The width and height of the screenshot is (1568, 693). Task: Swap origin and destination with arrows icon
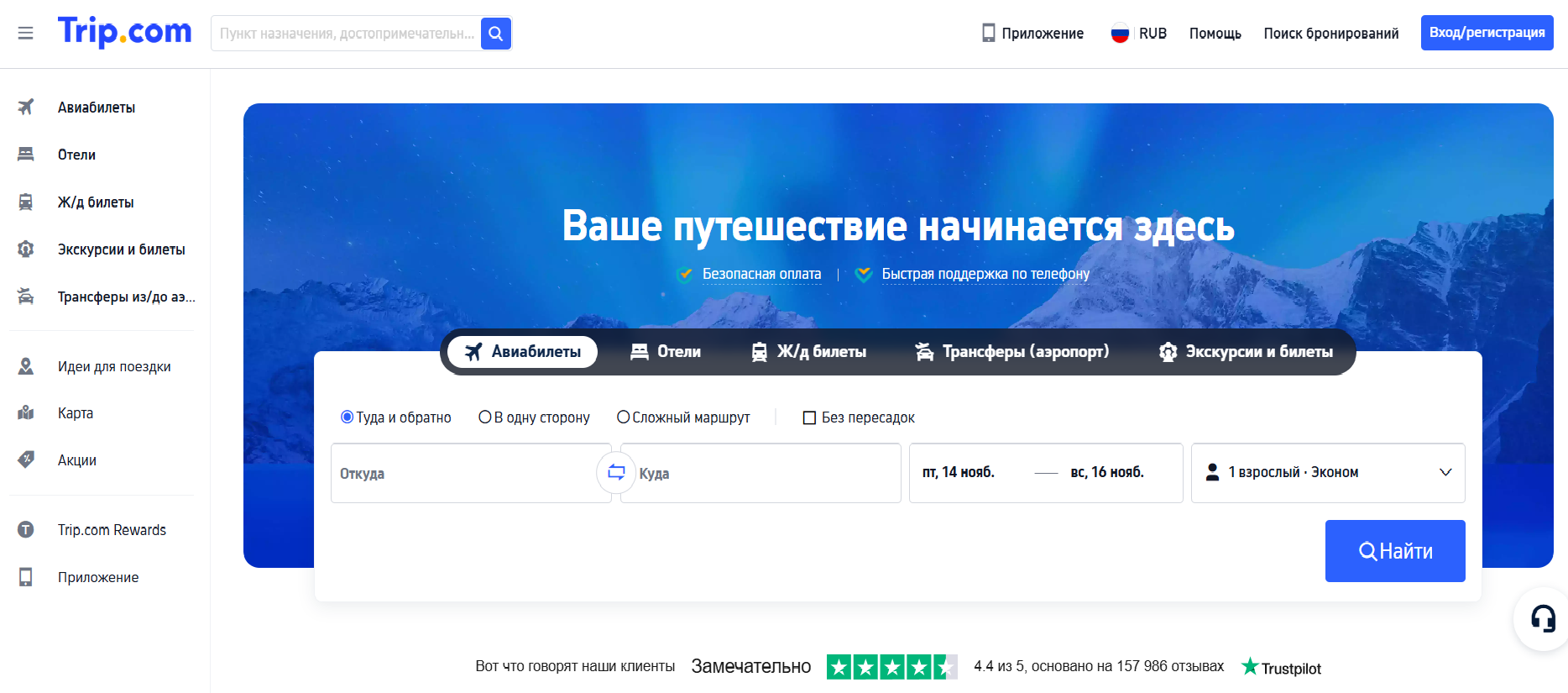tap(616, 472)
